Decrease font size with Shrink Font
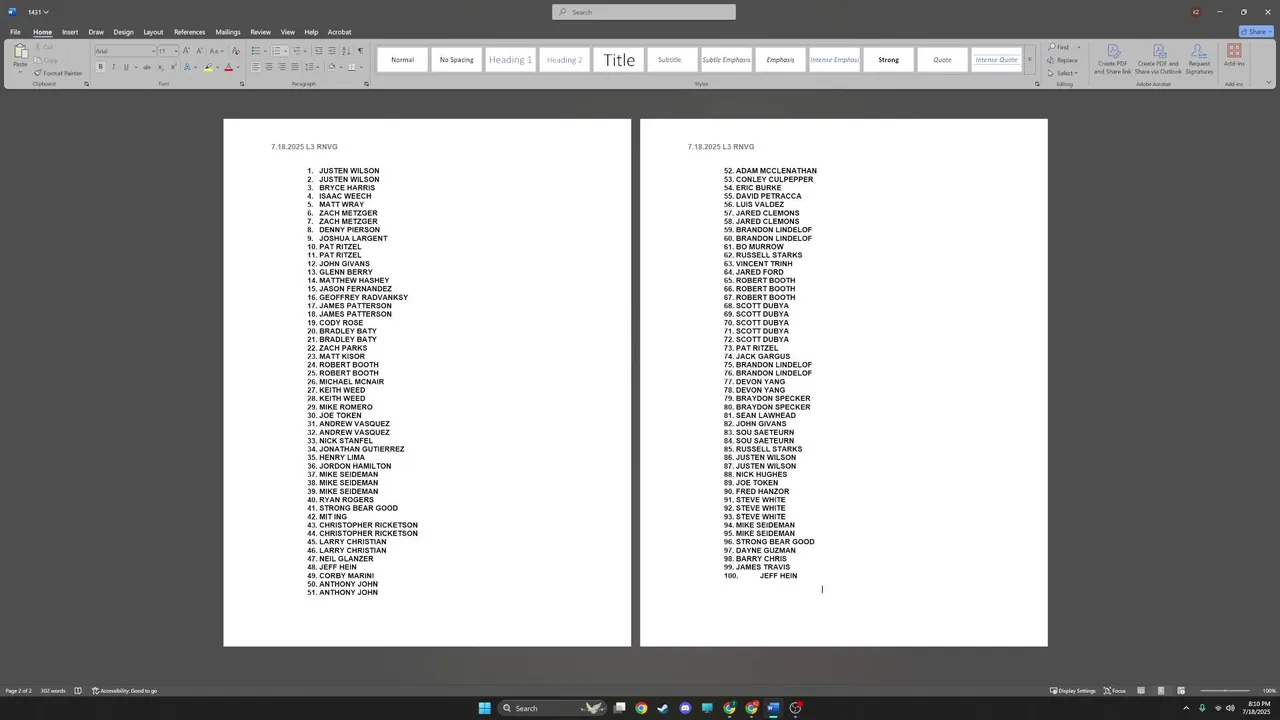This screenshot has width=1280, height=720. click(199, 51)
